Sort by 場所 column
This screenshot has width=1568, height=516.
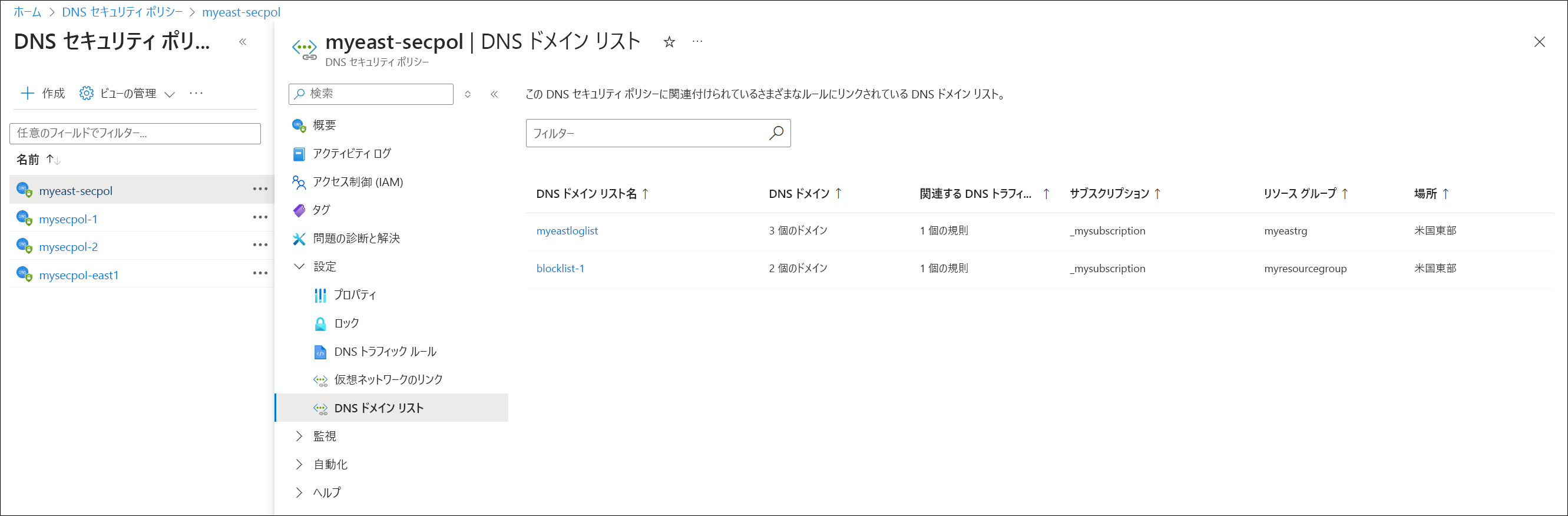pyautogui.click(x=1432, y=193)
